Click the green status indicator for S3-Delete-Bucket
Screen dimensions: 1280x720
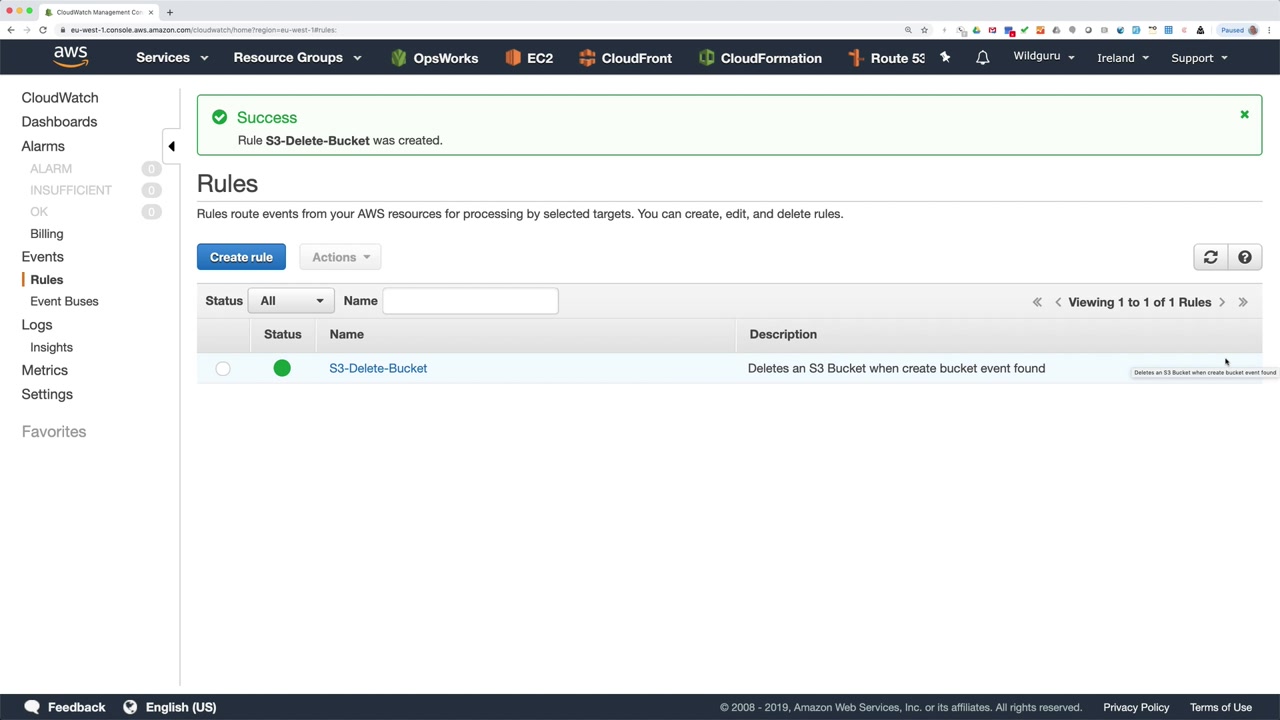(282, 369)
